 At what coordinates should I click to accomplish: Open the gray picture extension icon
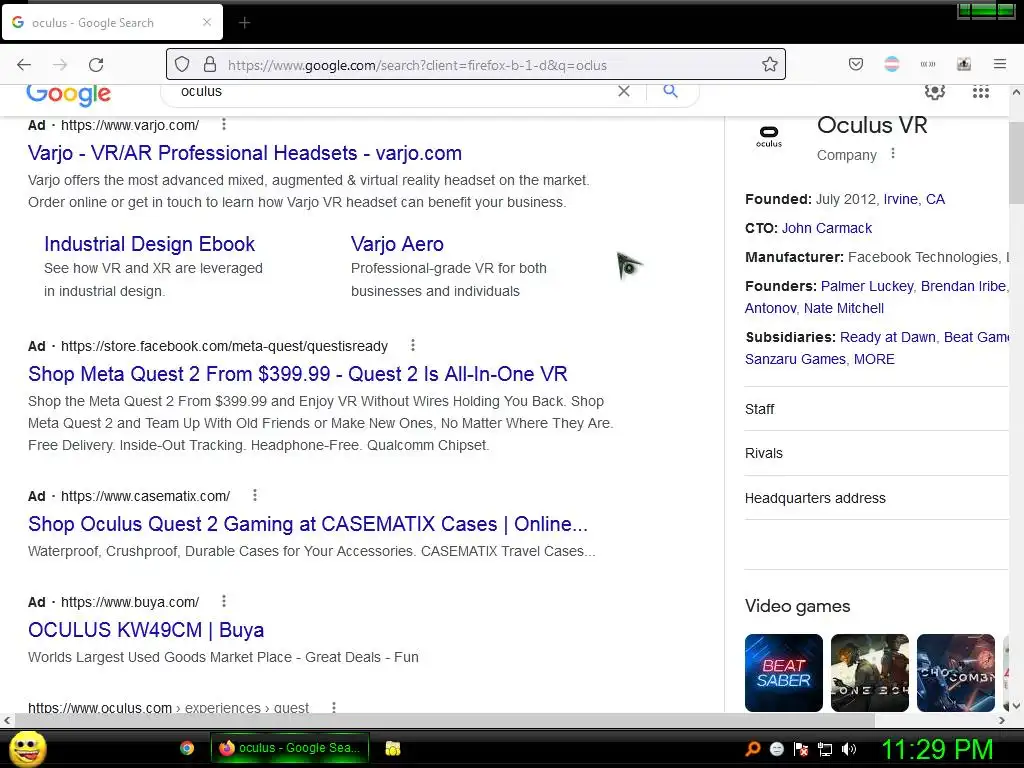click(964, 64)
